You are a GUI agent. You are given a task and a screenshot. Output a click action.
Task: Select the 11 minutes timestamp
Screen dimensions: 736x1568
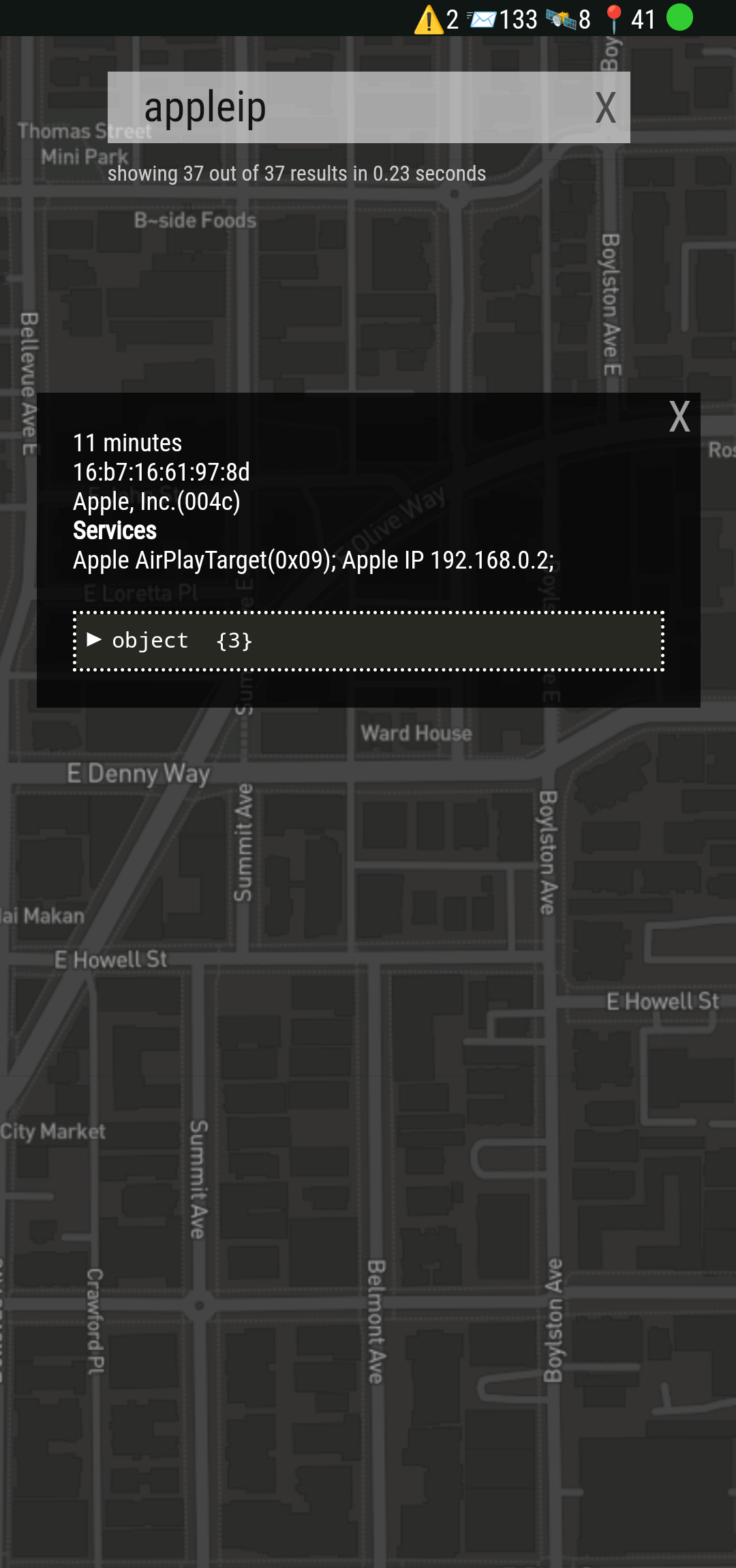tap(127, 443)
